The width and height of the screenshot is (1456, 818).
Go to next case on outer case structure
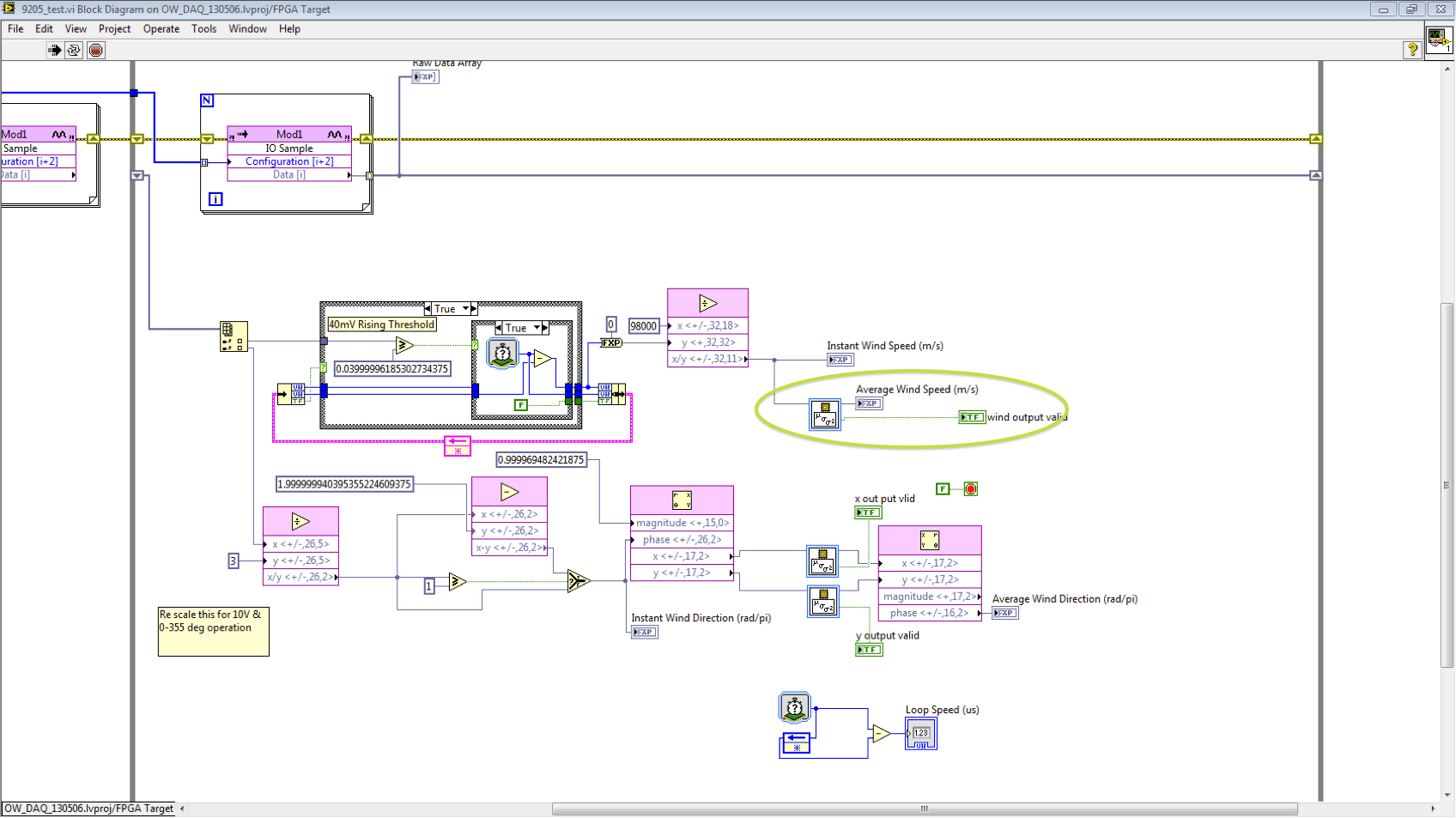(x=474, y=309)
